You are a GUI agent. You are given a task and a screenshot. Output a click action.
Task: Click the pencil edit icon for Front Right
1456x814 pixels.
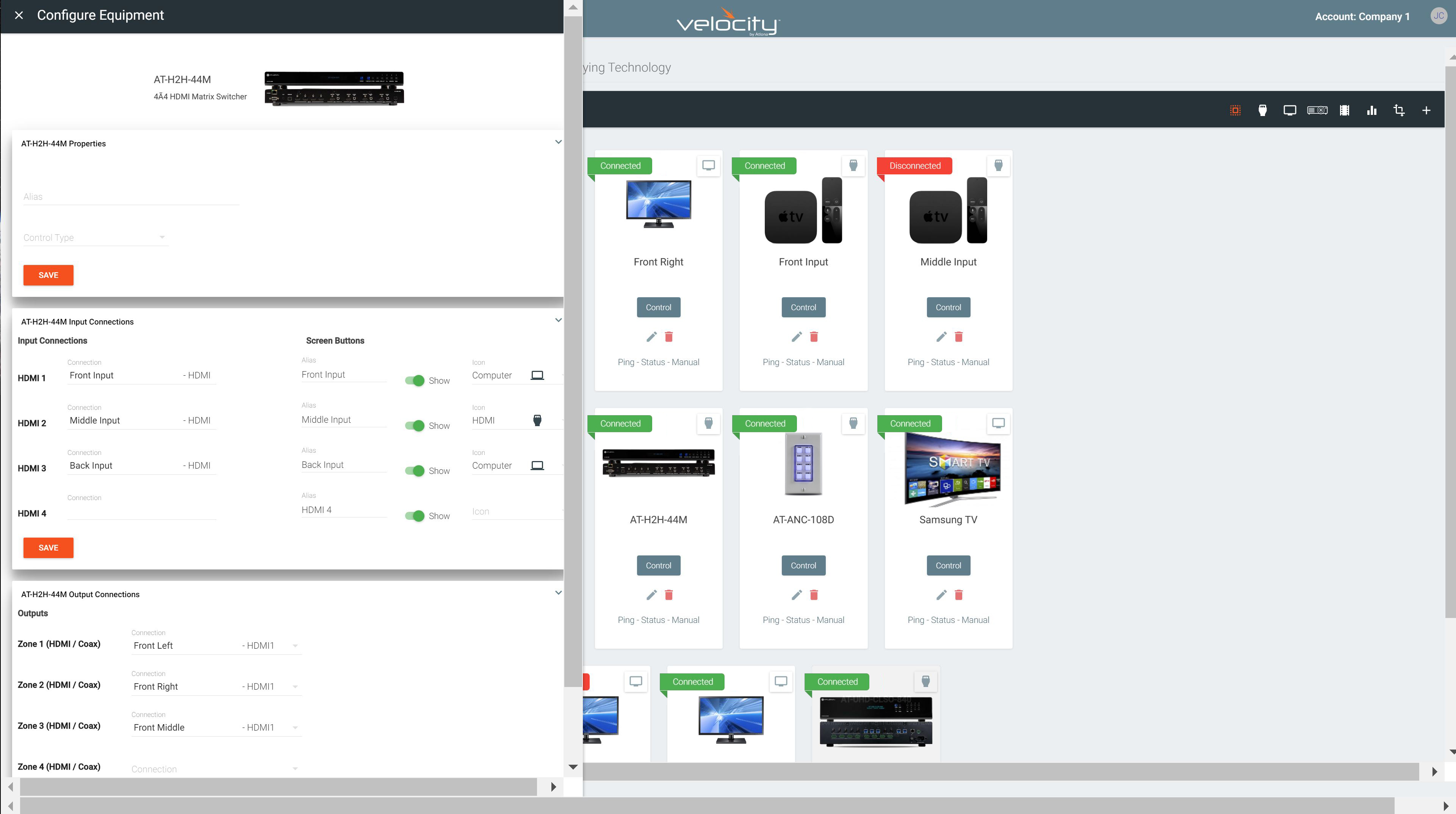[651, 337]
